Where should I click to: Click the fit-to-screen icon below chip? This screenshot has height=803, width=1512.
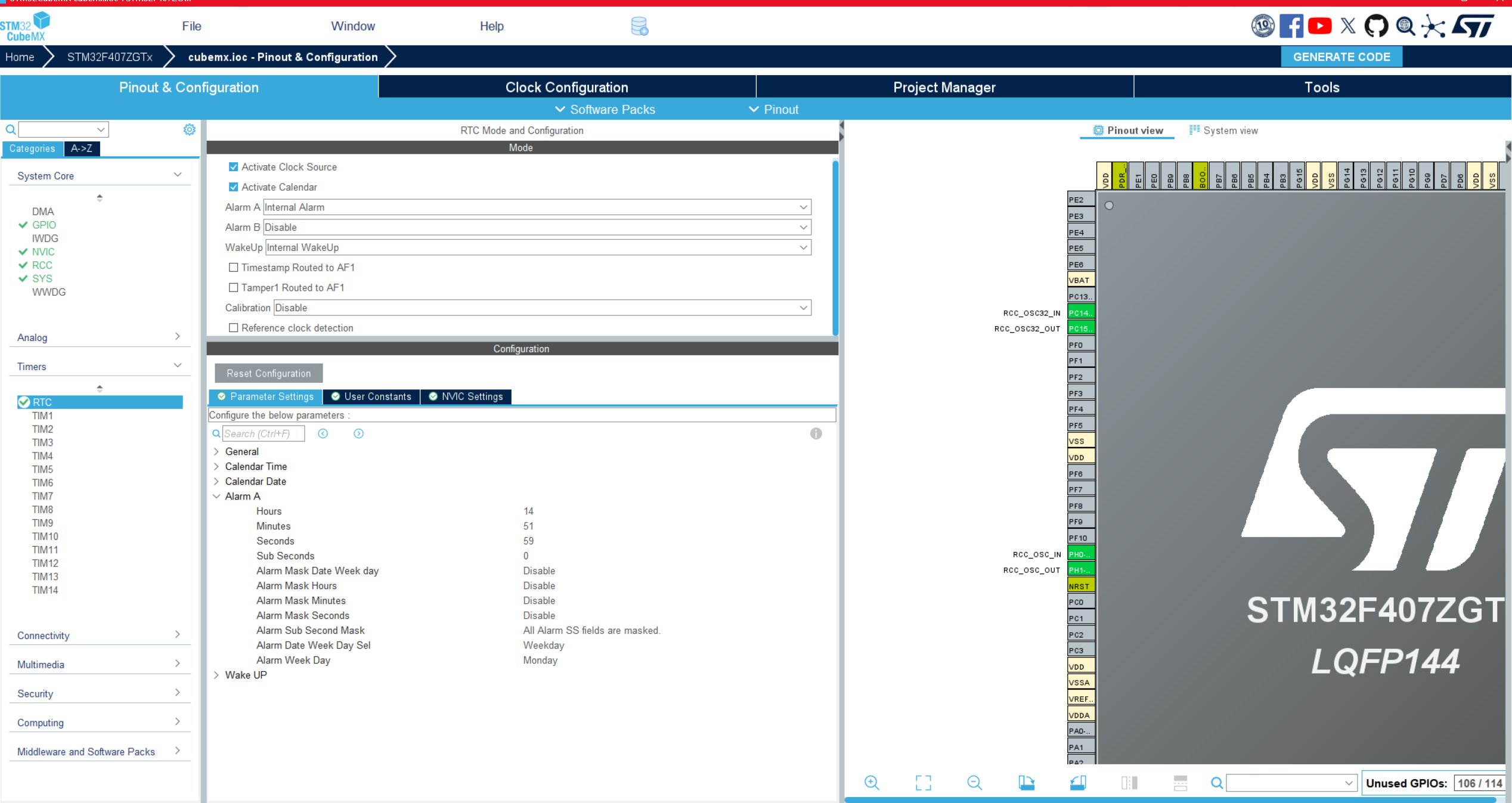pos(923,783)
